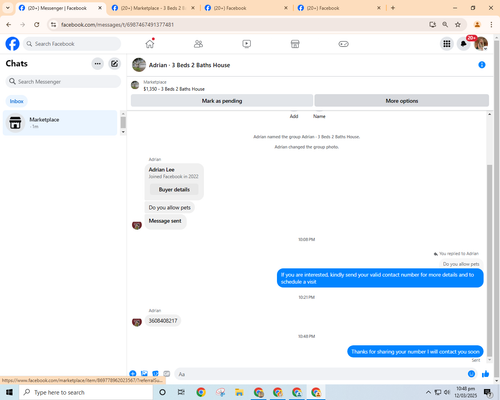
Task: Open the Marketplace storefront icon in top bar
Action: [295, 44]
